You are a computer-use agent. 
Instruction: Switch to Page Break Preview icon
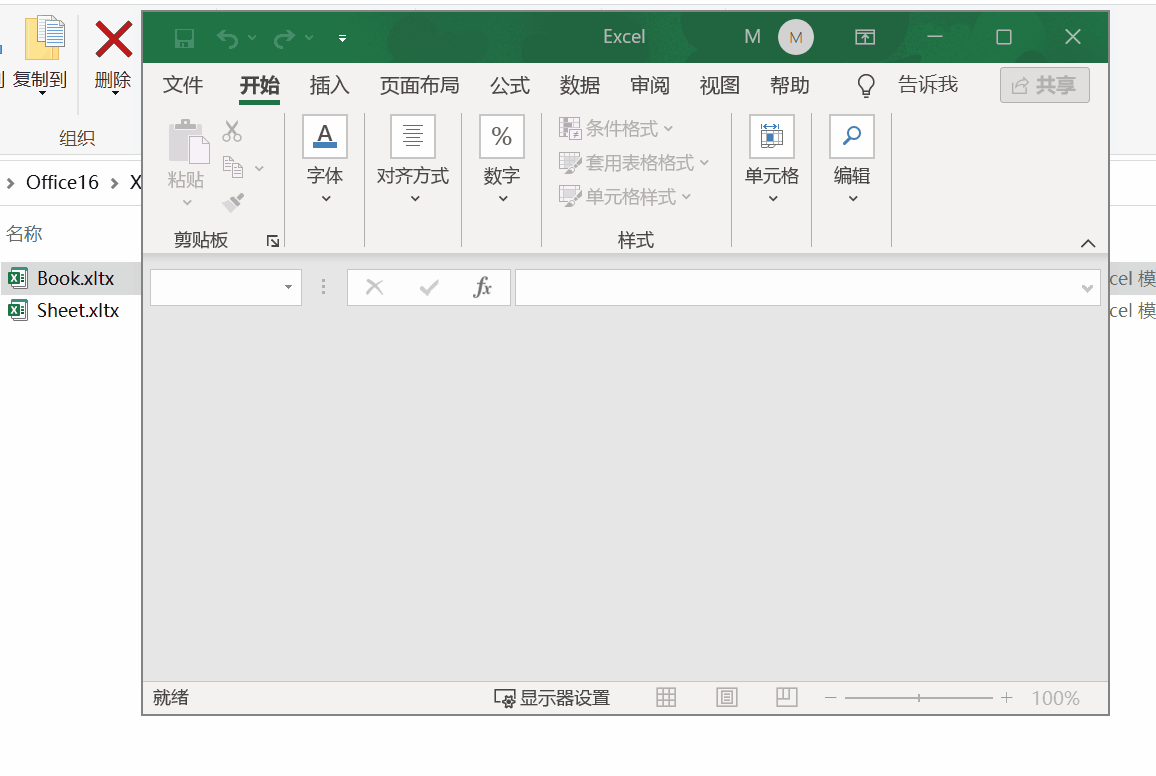pos(787,697)
